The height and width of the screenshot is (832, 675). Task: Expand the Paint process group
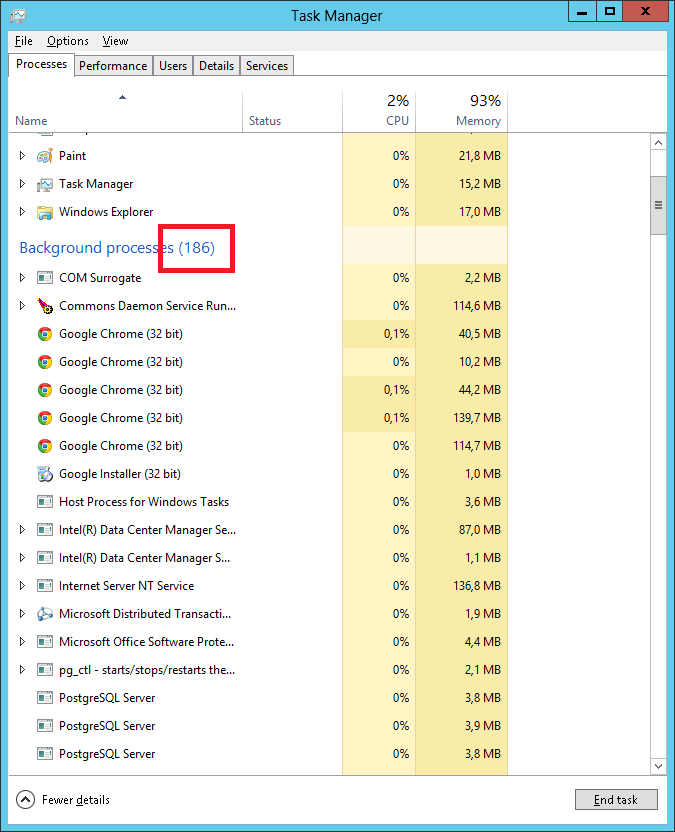click(x=23, y=156)
